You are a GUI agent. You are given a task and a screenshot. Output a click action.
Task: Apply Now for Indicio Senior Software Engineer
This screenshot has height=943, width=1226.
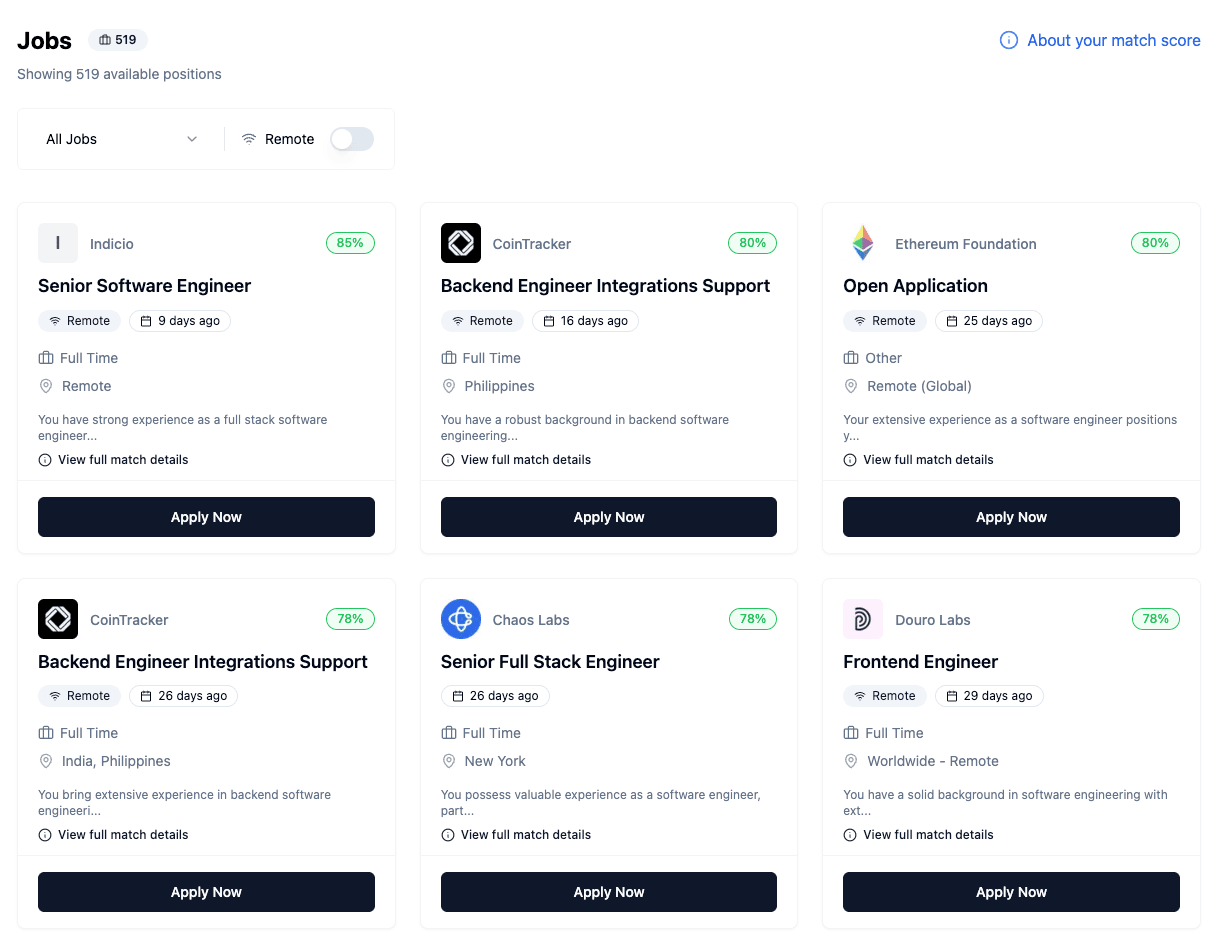pyautogui.click(x=206, y=517)
